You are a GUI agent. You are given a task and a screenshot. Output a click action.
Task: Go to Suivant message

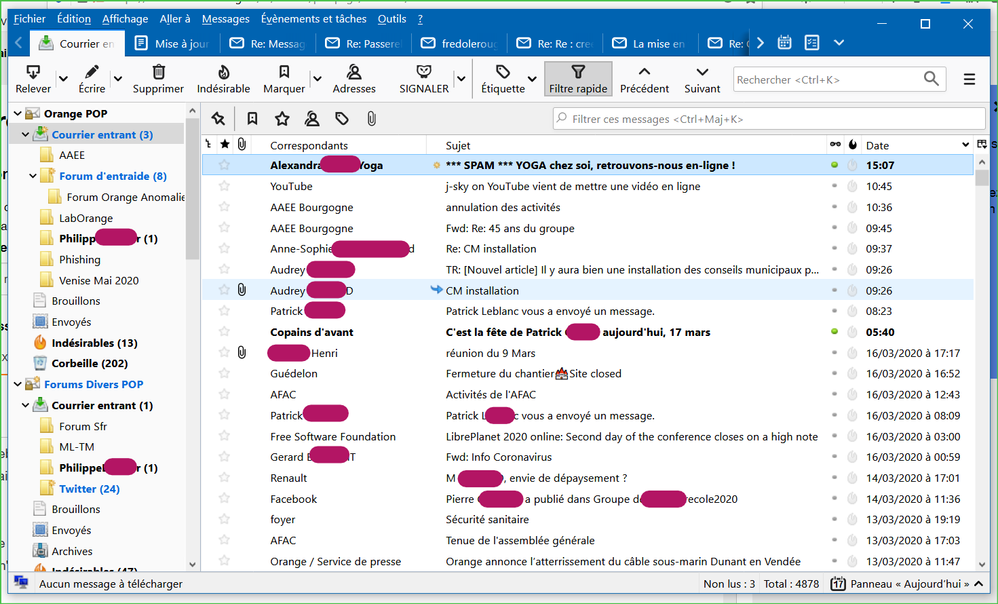[702, 80]
